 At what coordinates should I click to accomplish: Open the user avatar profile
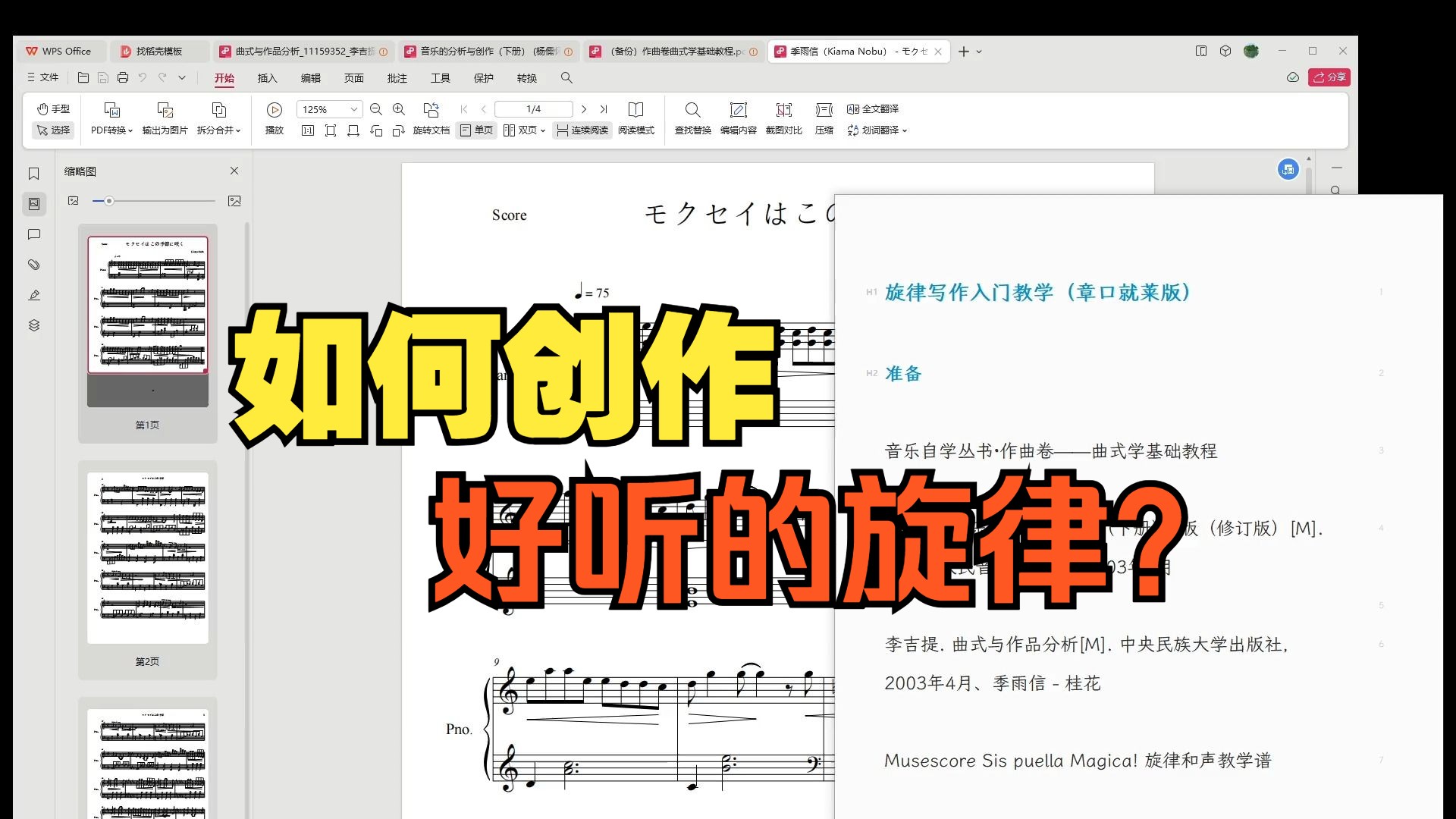[1251, 51]
